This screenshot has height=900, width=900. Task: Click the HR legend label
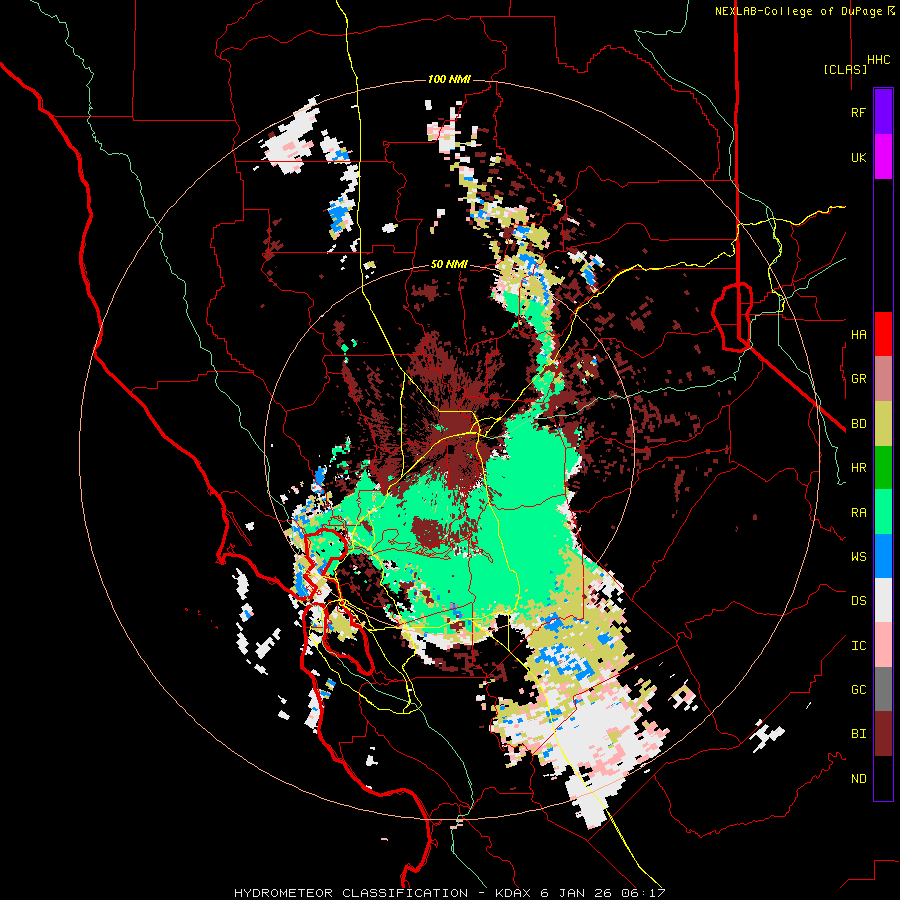(858, 468)
